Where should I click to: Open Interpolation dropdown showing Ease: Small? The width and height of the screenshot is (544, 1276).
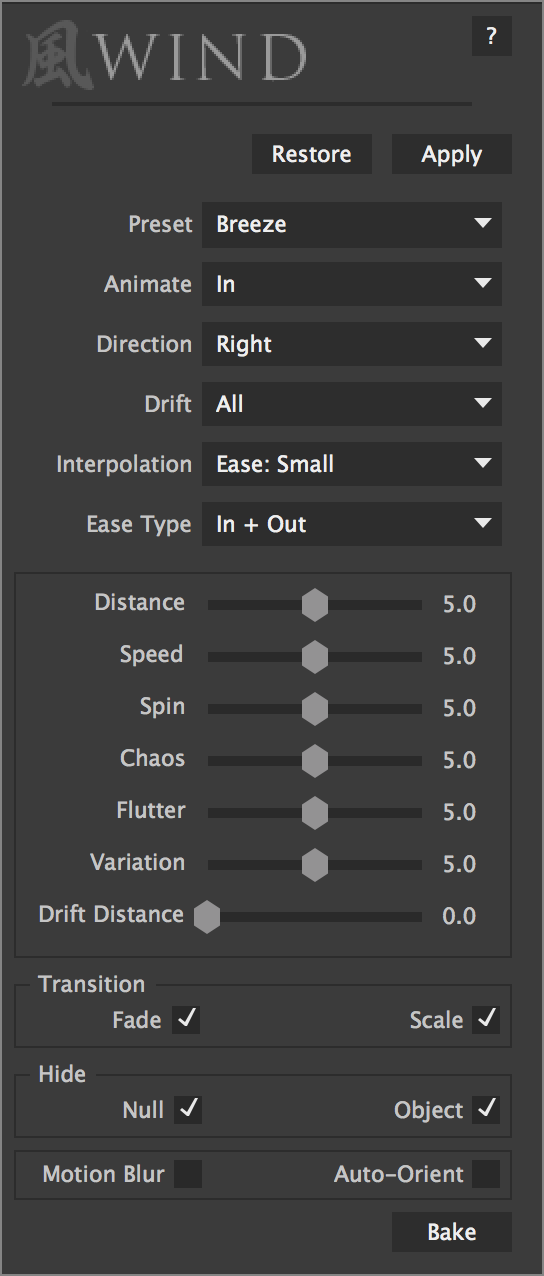(352, 464)
